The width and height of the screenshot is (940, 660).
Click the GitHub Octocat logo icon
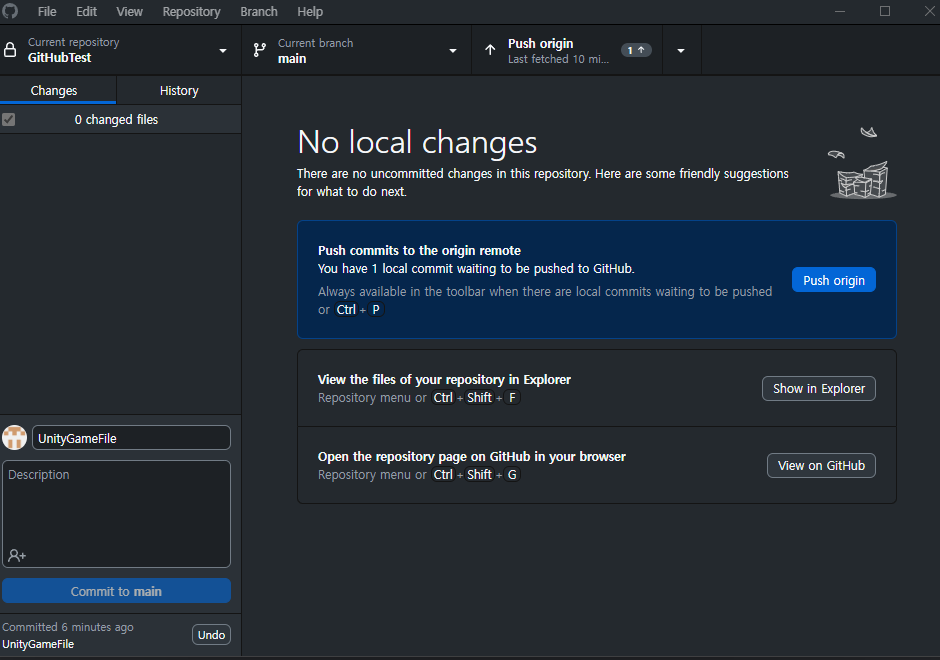click(x=10, y=11)
